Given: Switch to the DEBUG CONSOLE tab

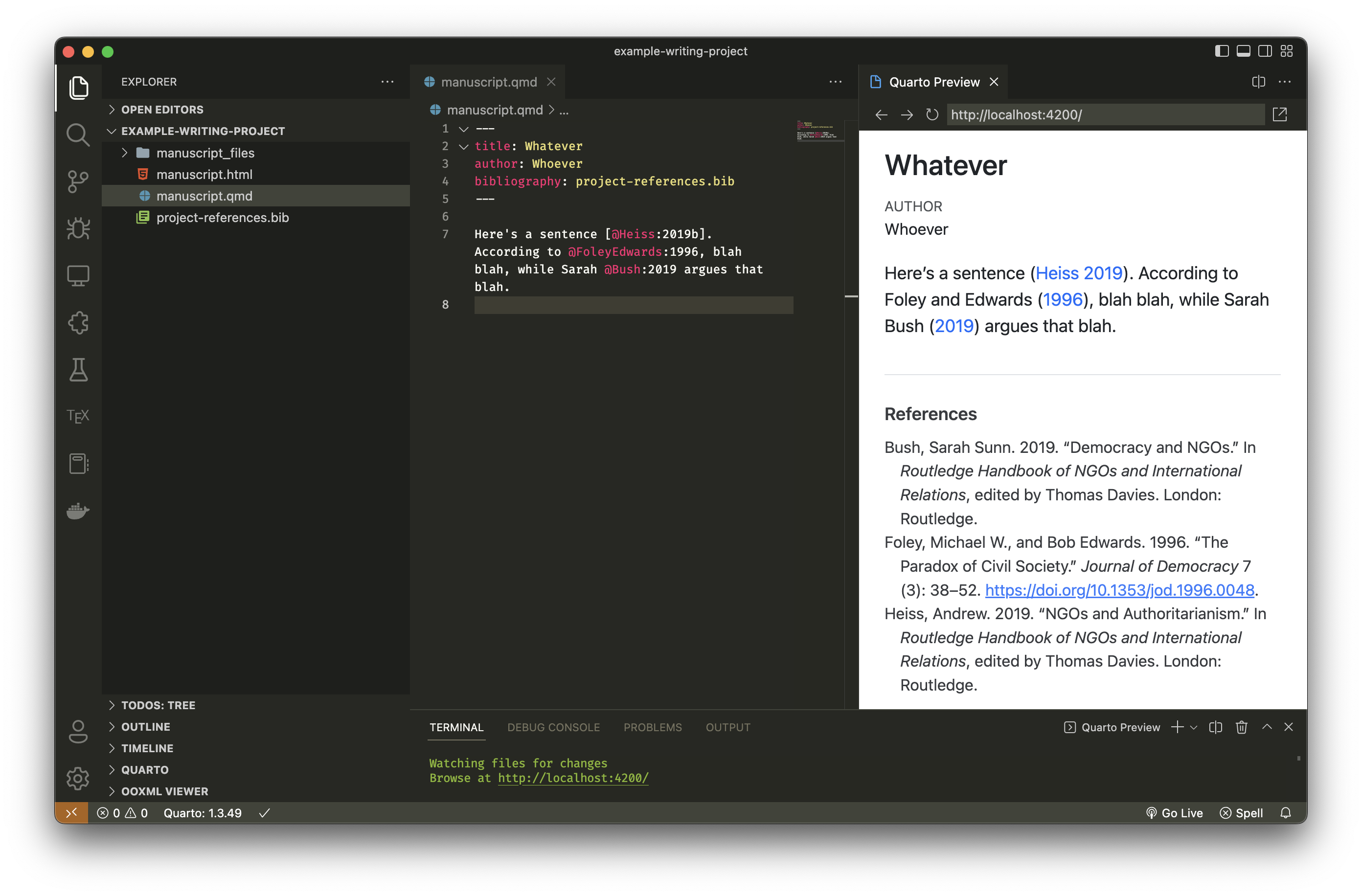Looking at the screenshot, I should coord(553,727).
